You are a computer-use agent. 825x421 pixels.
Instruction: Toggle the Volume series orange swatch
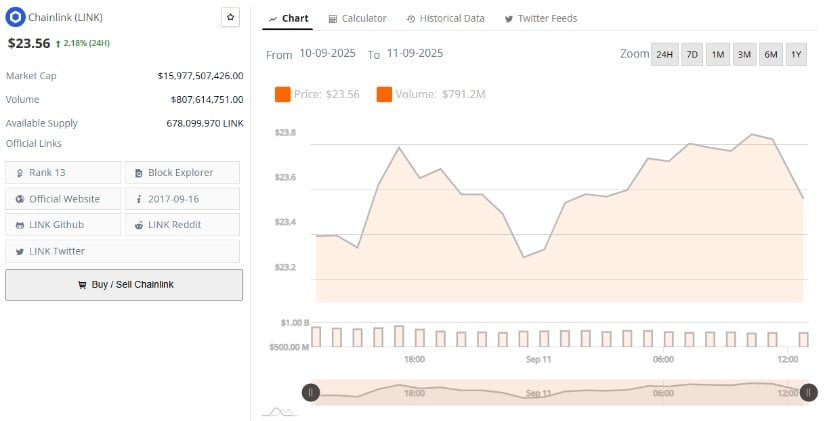click(384, 94)
